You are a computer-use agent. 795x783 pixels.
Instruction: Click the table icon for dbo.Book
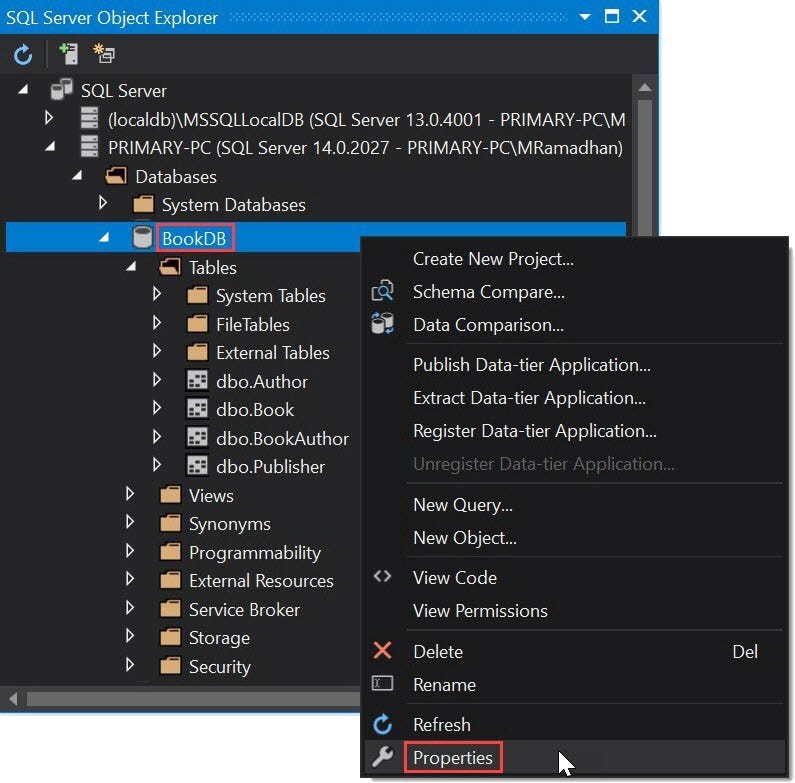[197, 409]
